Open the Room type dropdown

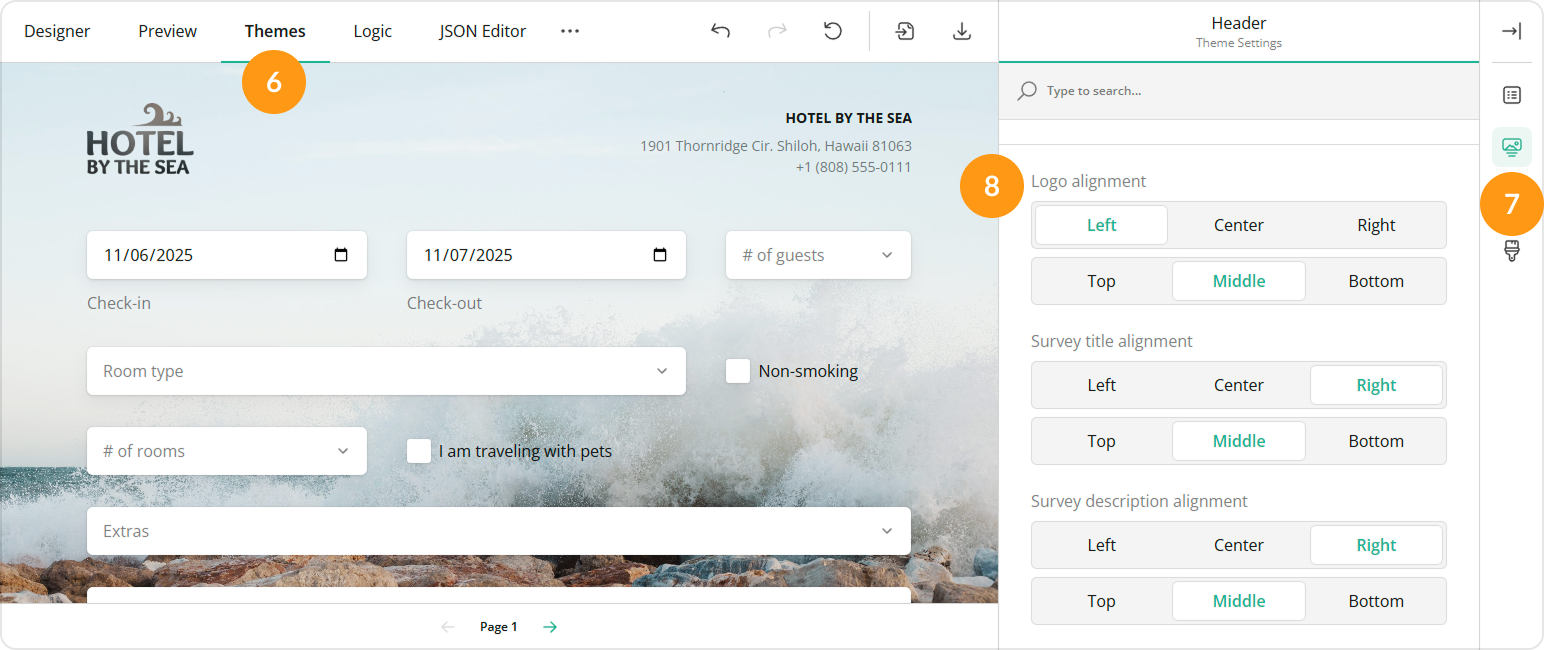(386, 371)
